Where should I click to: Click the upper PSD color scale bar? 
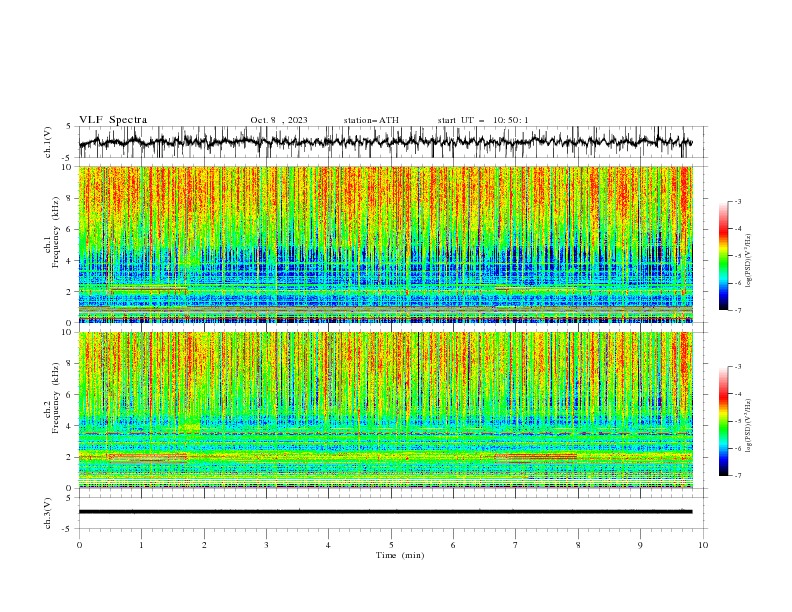pos(723,255)
